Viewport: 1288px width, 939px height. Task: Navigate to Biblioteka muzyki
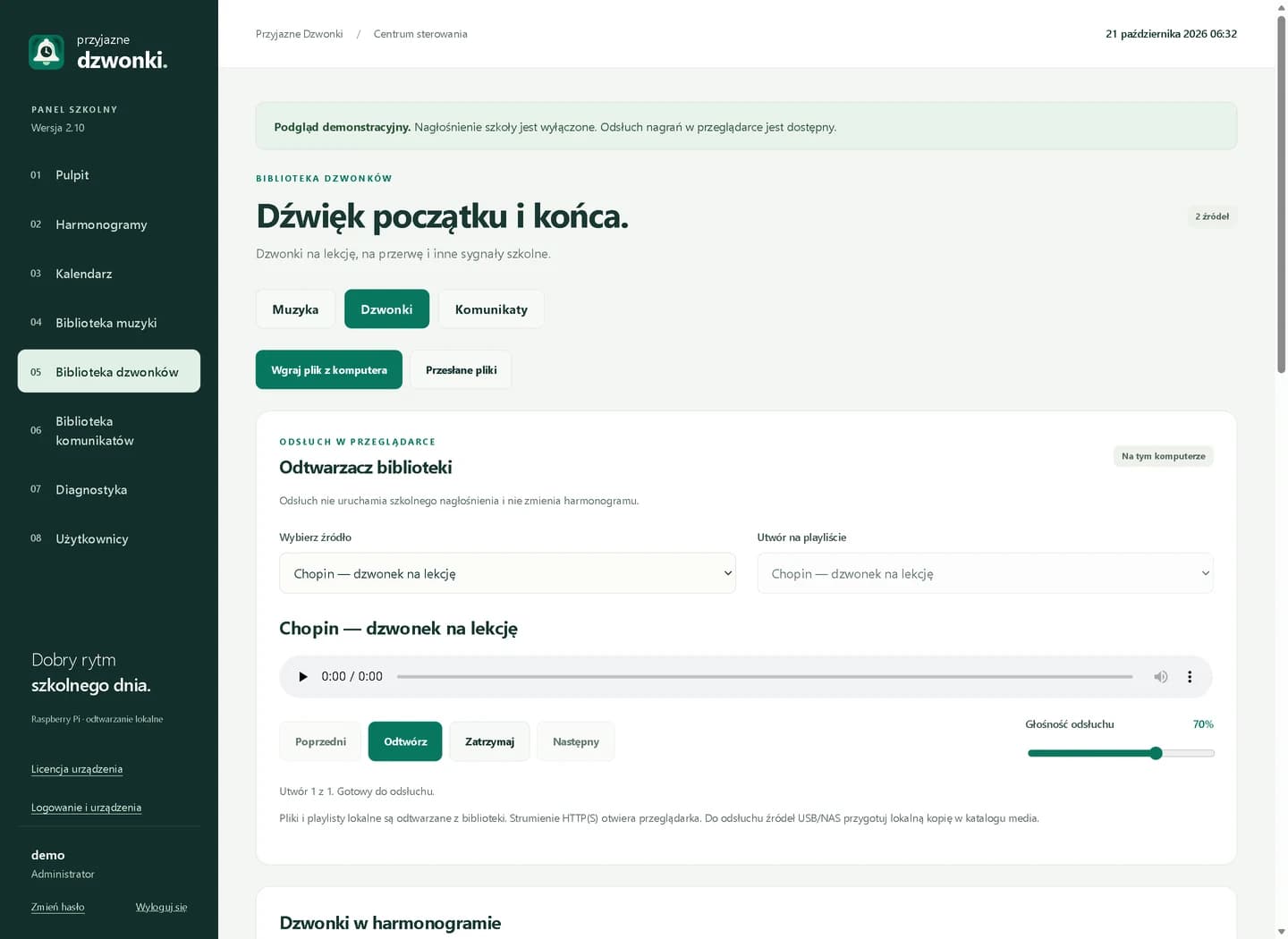pos(109,323)
